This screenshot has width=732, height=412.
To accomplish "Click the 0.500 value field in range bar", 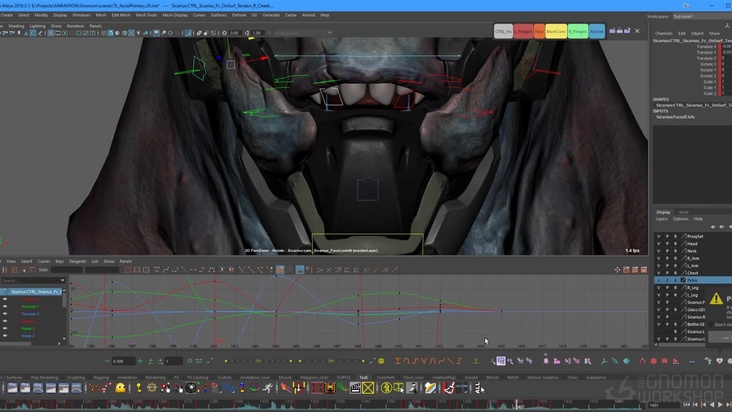I will point(124,361).
